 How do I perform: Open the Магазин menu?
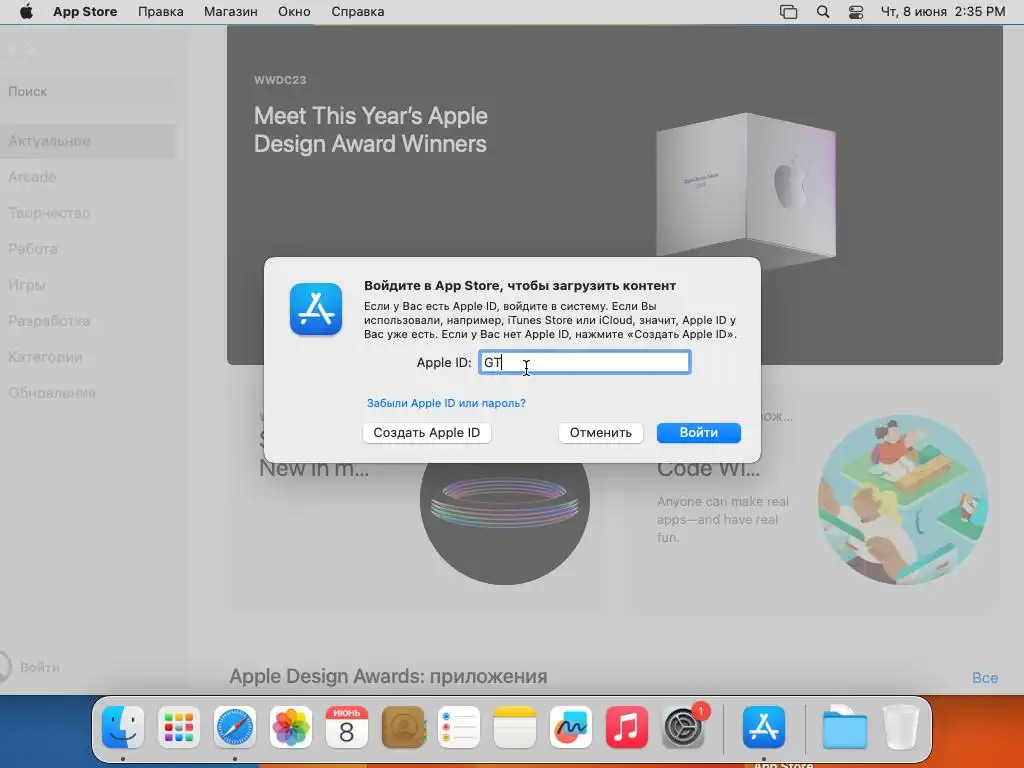[231, 12]
